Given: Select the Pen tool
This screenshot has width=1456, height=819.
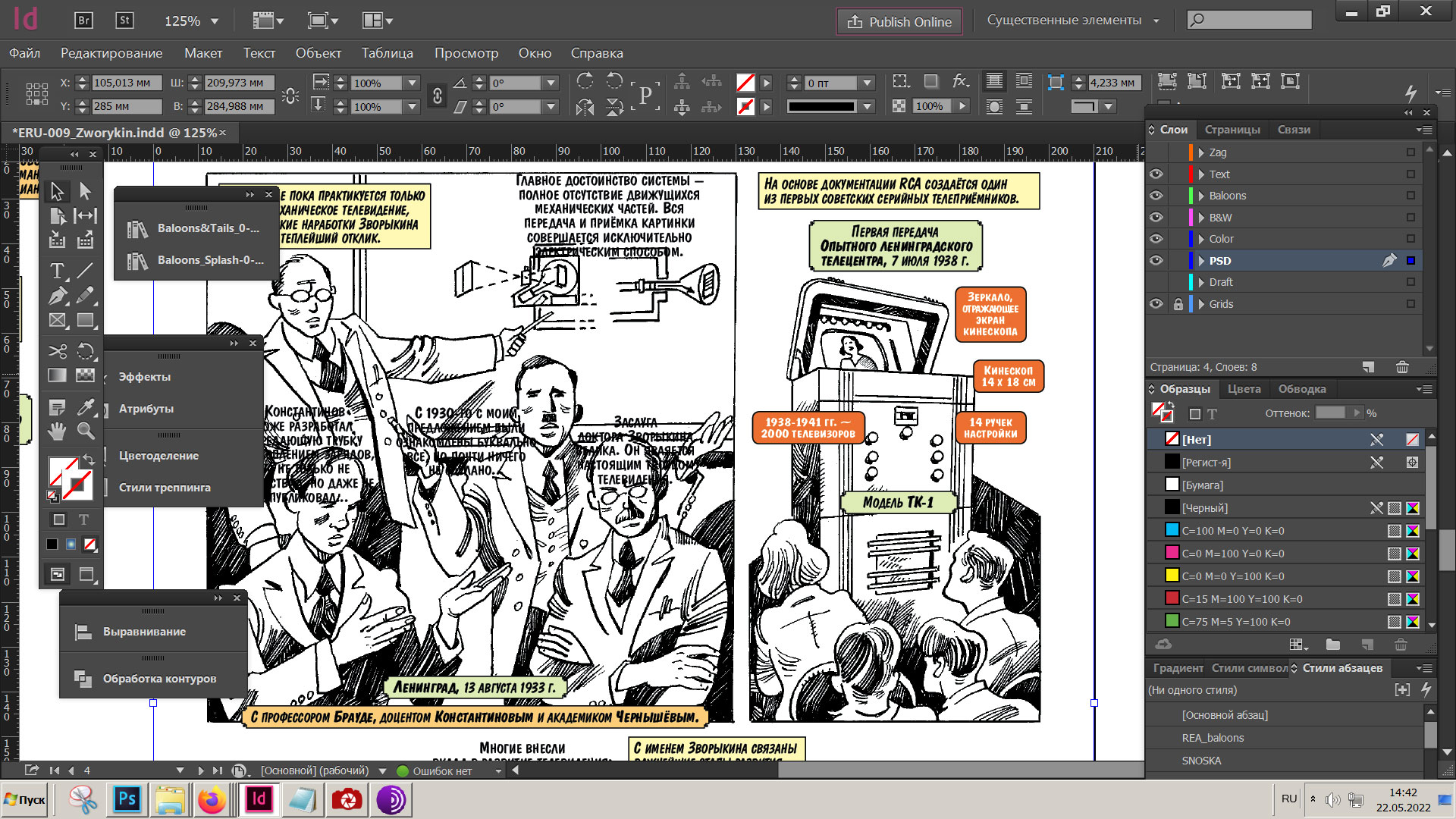Looking at the screenshot, I should coord(57,296).
